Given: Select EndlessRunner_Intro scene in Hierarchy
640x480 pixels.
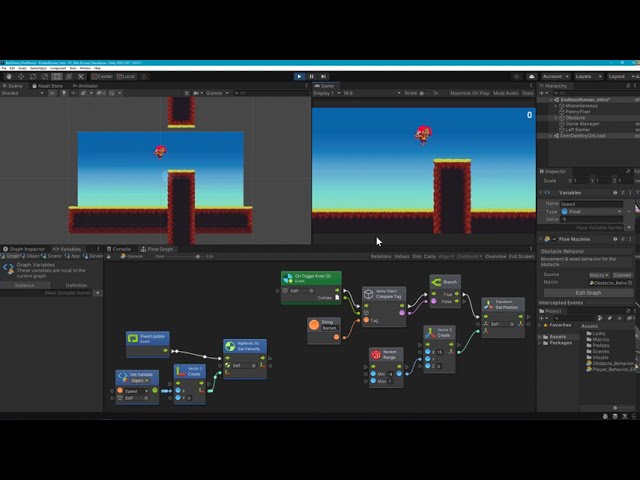Looking at the screenshot, I should tap(585, 100).
